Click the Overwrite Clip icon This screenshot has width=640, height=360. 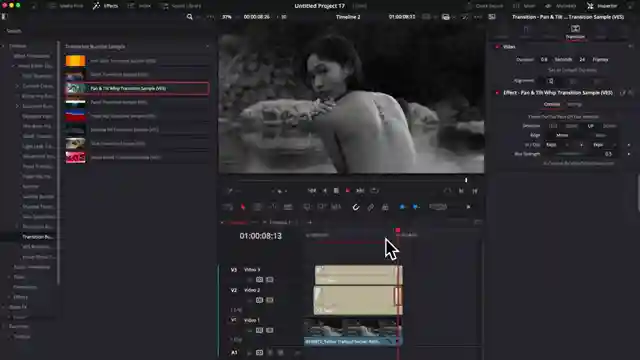(321, 207)
